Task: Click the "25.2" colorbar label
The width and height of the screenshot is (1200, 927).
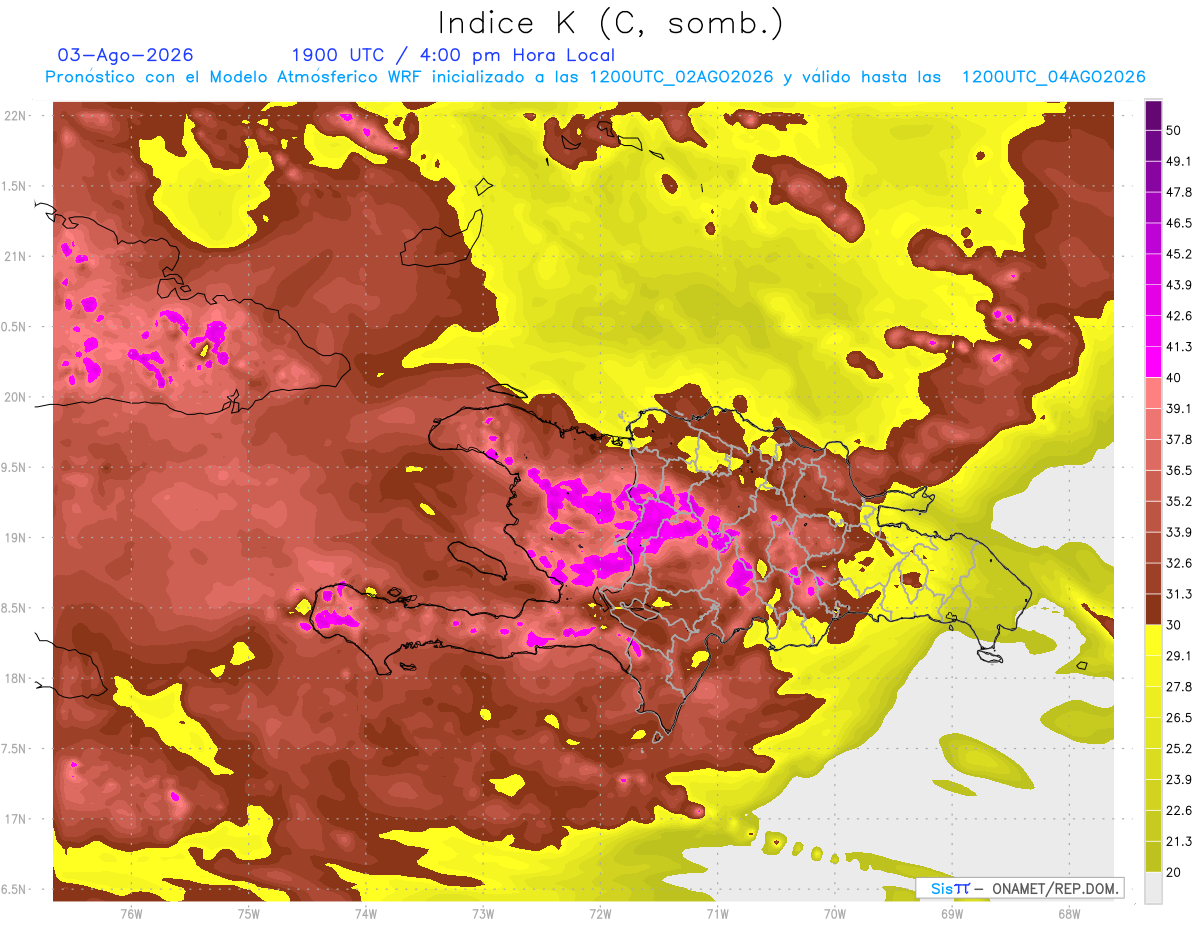Action: 1179,749
